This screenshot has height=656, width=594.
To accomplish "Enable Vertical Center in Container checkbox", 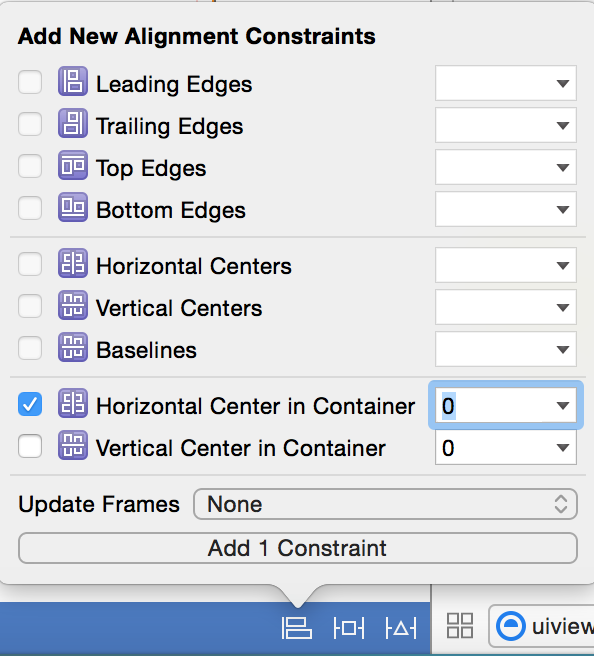I will (x=30, y=446).
